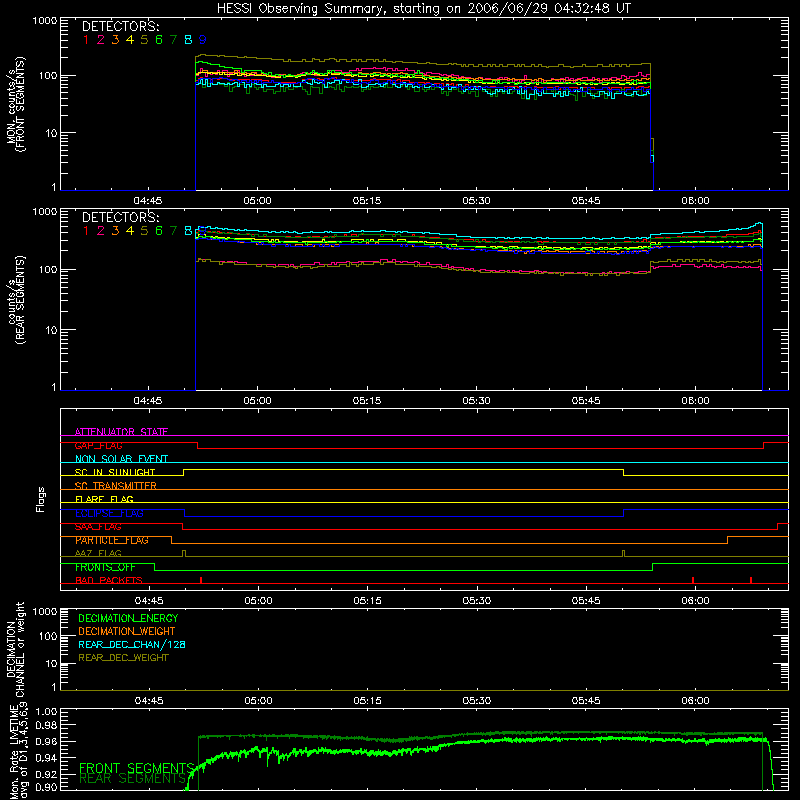800x800 pixels.
Task: Click the FRONTS_OFF flag label
Action: coord(105,567)
